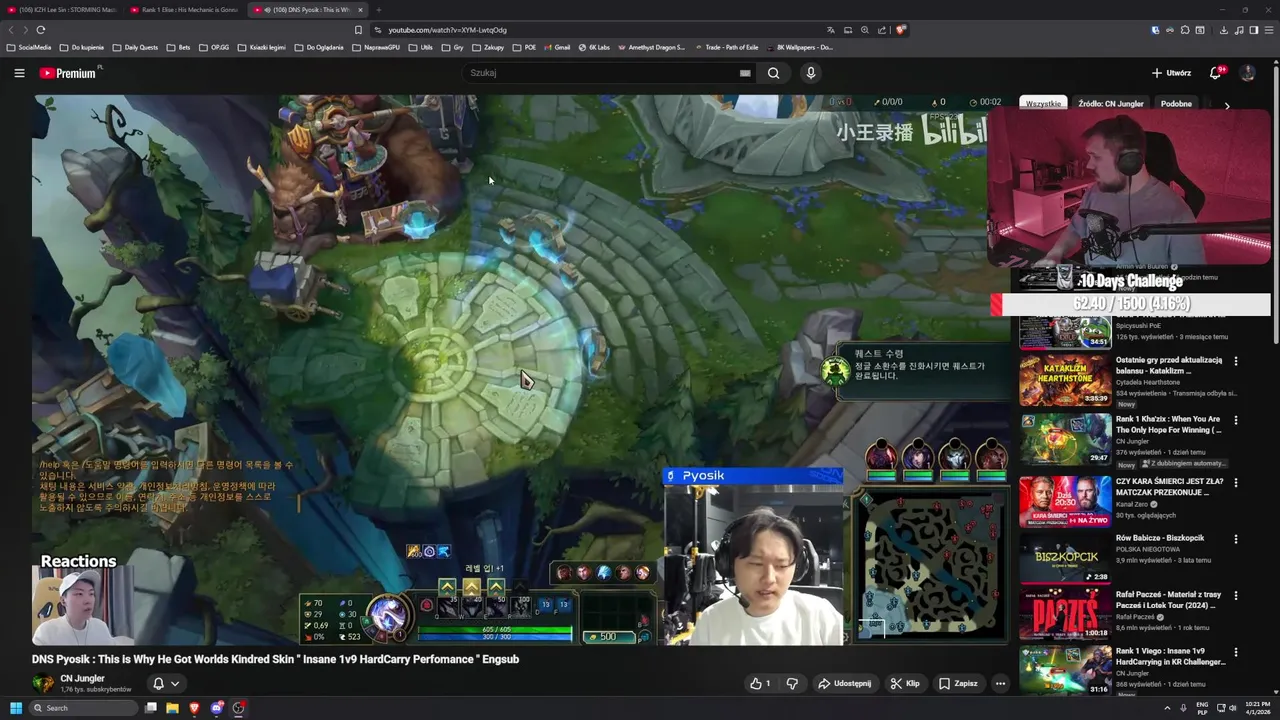This screenshot has height=720, width=1280.
Task: Open the Biszkopcik video thumbnail
Action: (1065, 557)
